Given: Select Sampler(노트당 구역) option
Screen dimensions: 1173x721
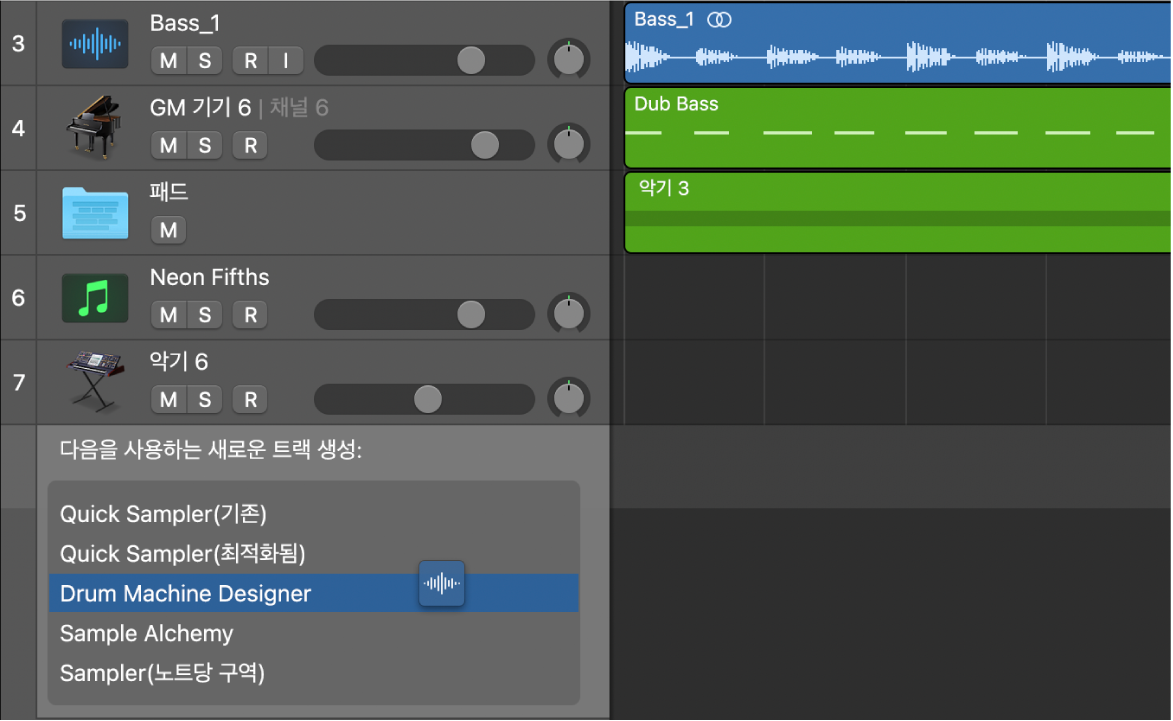Looking at the screenshot, I should coord(162,673).
